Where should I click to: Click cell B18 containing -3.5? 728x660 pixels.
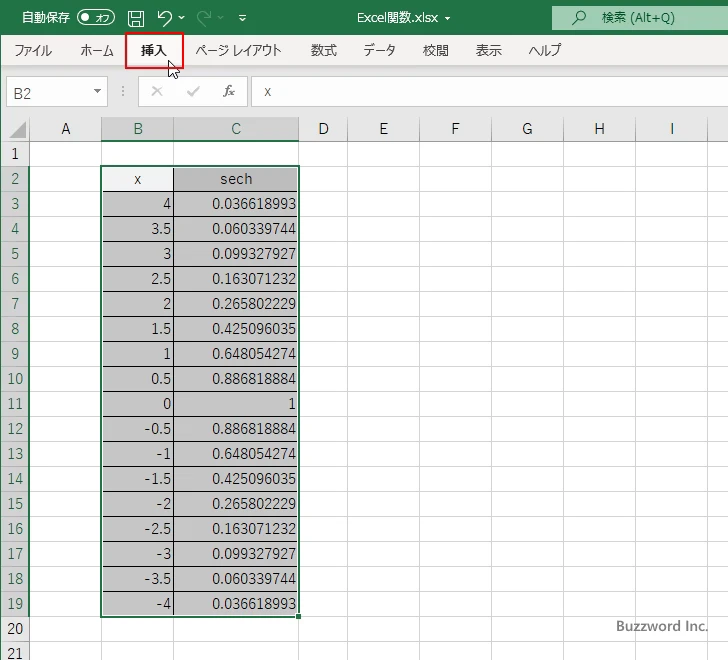click(x=137, y=579)
